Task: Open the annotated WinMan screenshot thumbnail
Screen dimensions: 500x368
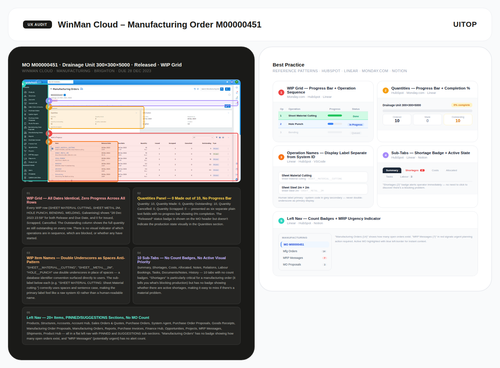Action: coord(131,131)
